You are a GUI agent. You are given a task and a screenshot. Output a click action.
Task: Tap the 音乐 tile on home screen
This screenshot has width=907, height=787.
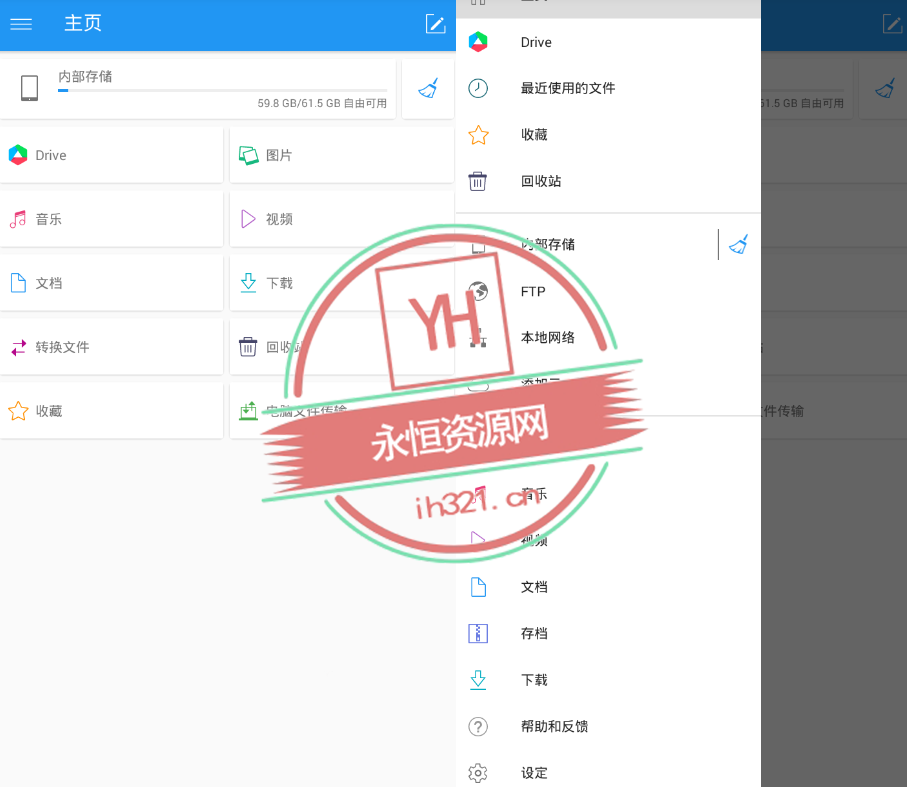pos(111,219)
